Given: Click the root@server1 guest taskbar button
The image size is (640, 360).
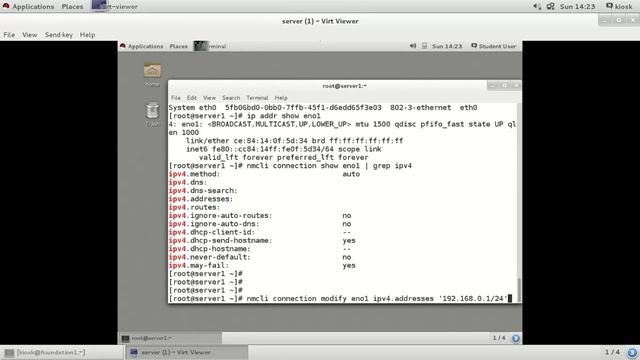Looking at the screenshot, I should pos(170,338).
